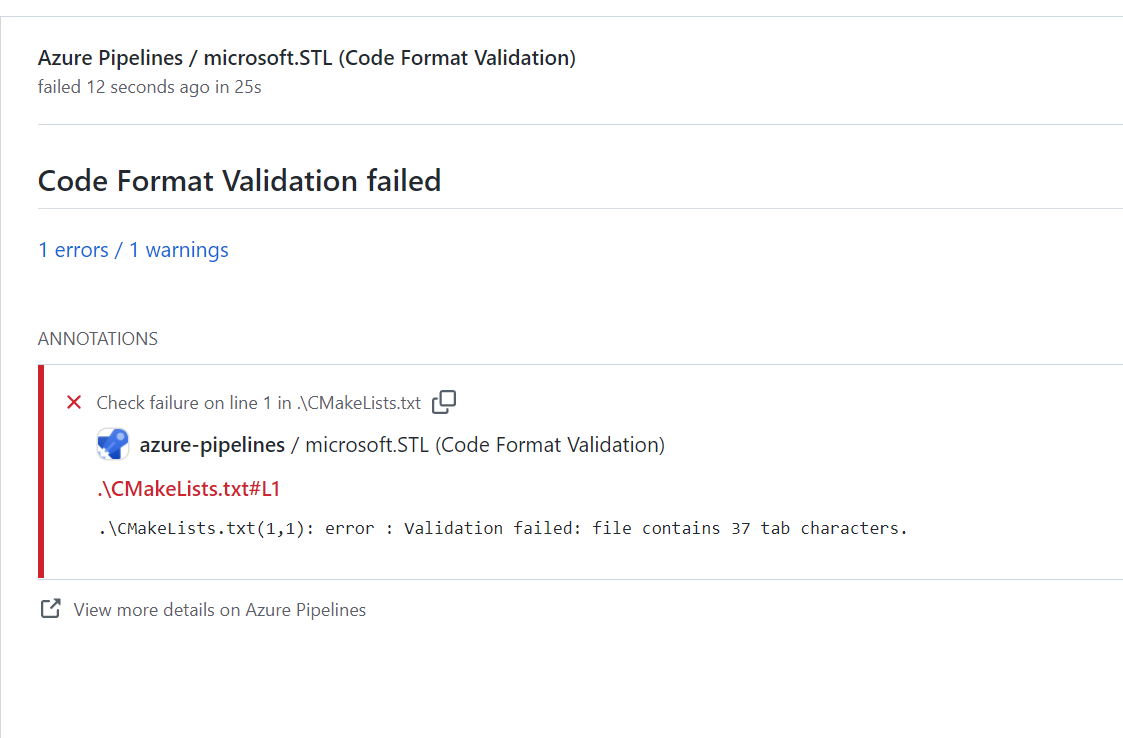Click the "25s" run duration
Viewport: 1123px width, 738px height.
[x=246, y=87]
